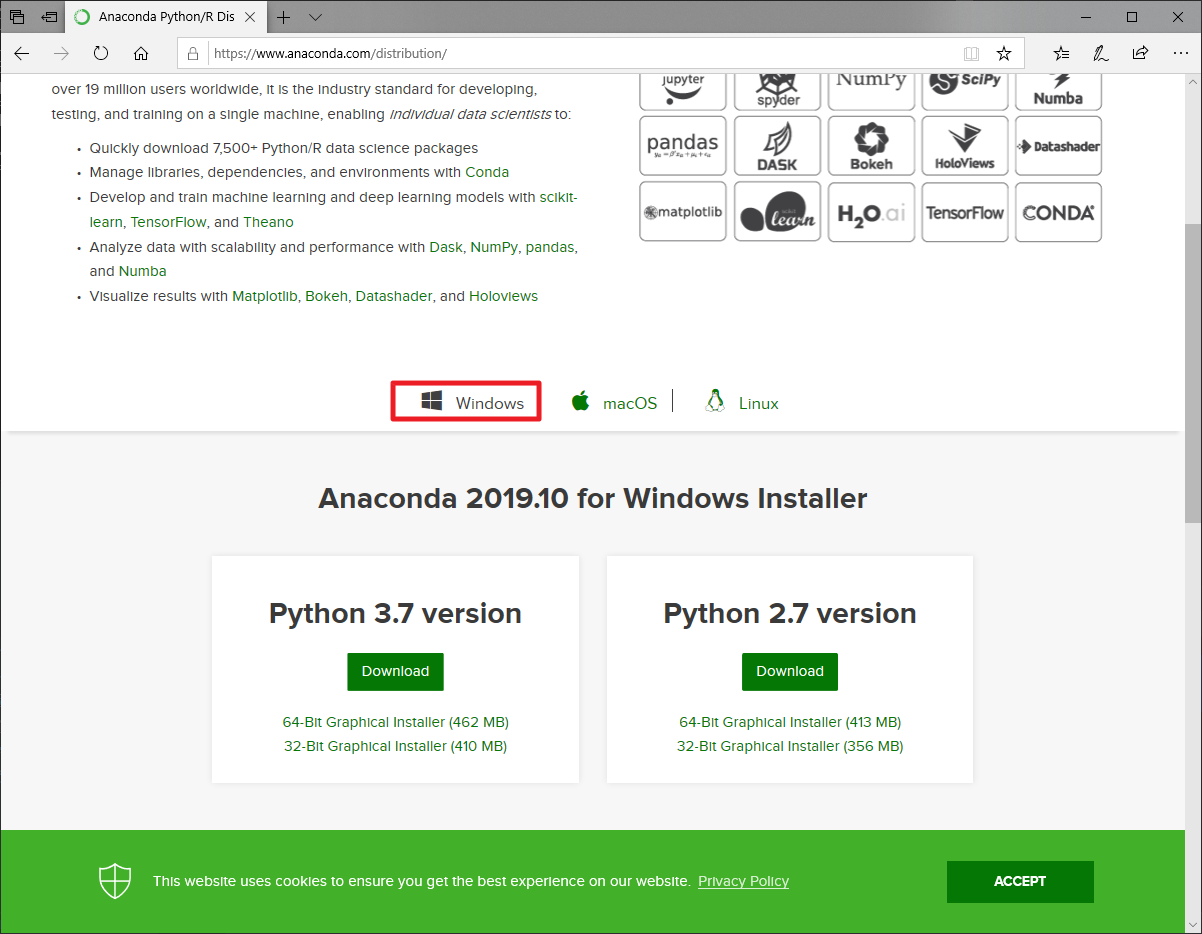The width and height of the screenshot is (1202, 934).
Task: Download Python 3.7 version
Action: [395, 671]
